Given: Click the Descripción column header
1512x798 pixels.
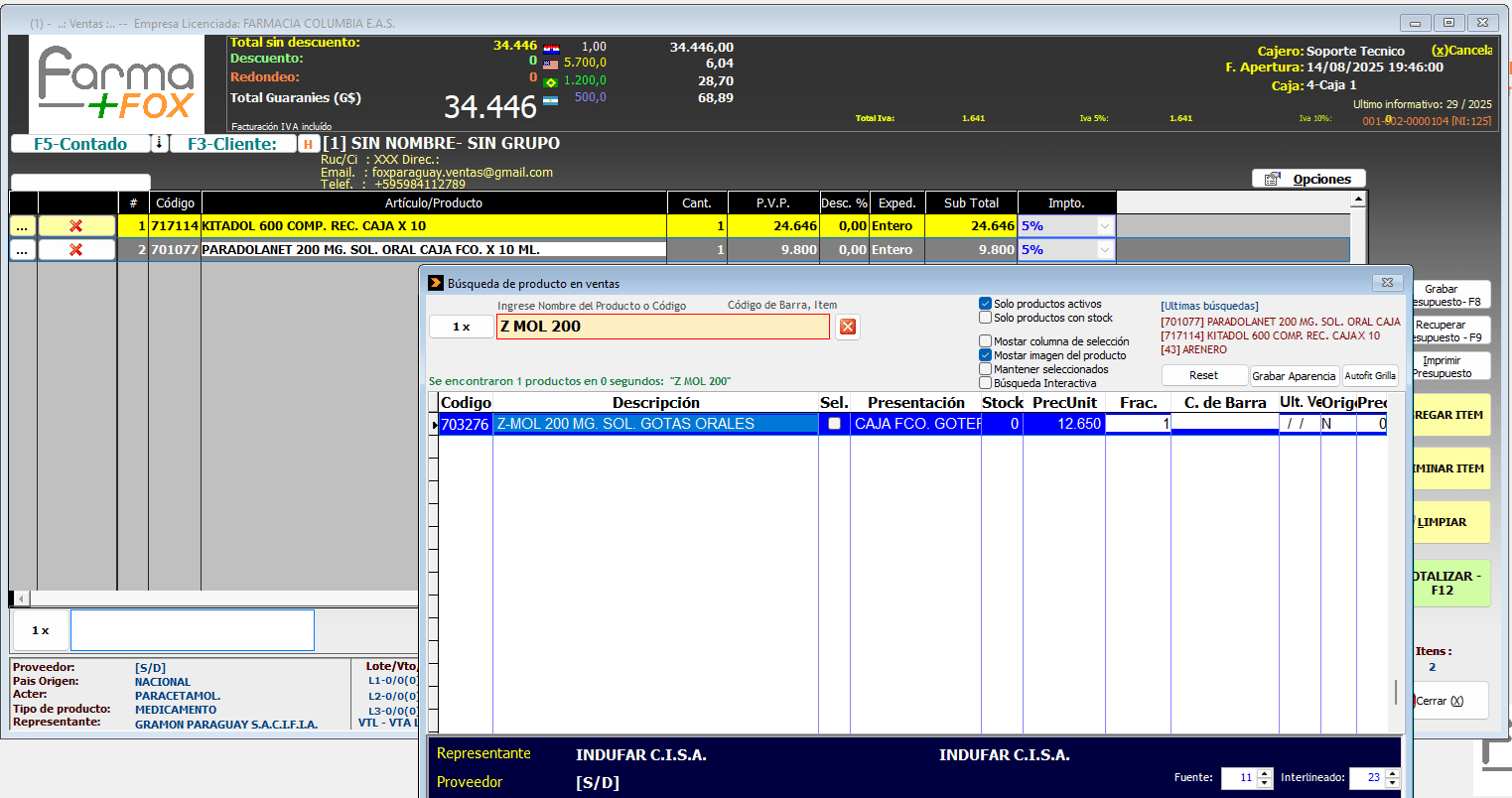Looking at the screenshot, I should pyautogui.click(x=655, y=402).
